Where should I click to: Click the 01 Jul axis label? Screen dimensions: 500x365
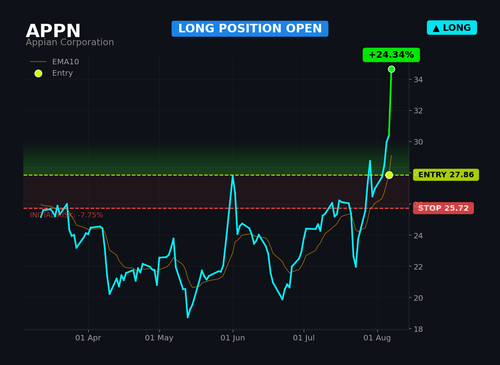(304, 338)
